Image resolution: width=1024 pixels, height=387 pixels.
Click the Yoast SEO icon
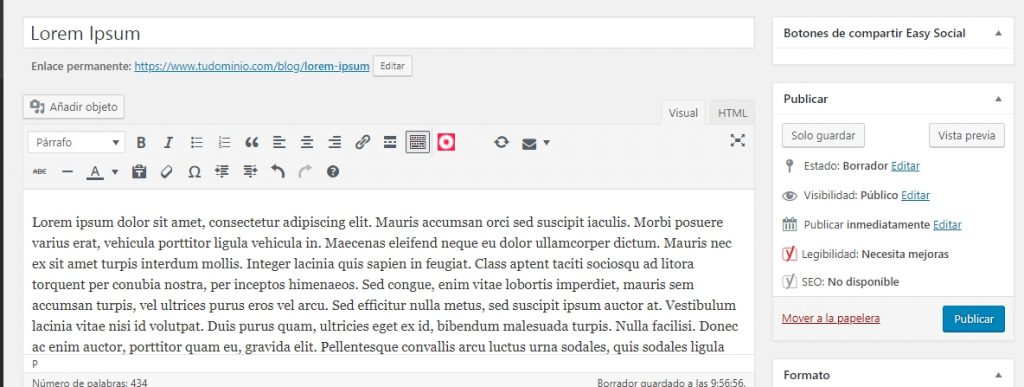coord(790,281)
